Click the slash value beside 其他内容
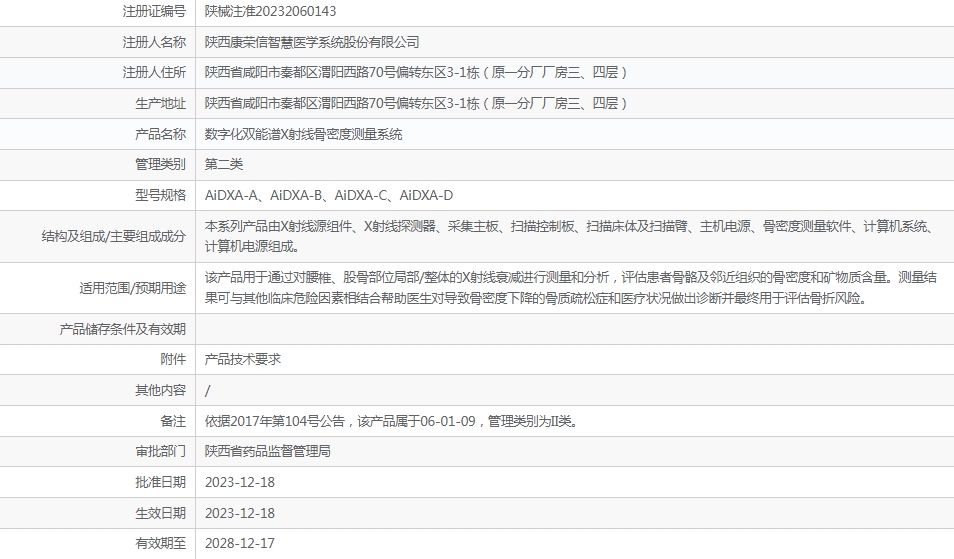 [207, 391]
